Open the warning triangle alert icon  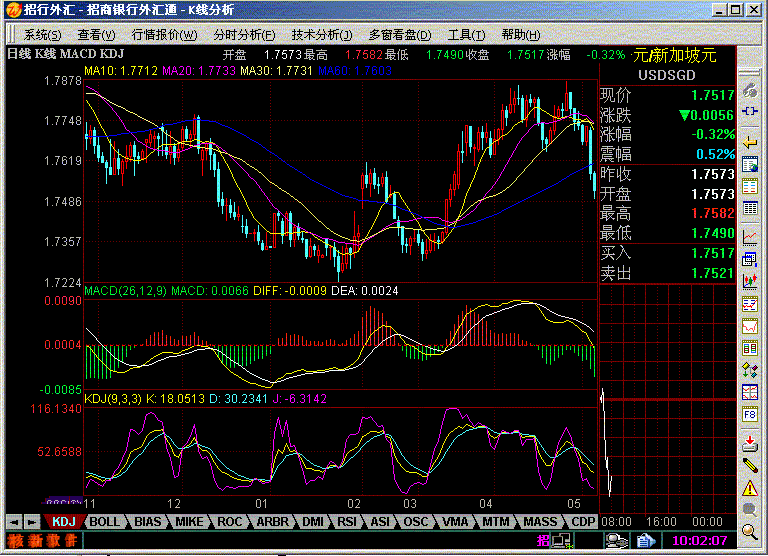point(750,487)
